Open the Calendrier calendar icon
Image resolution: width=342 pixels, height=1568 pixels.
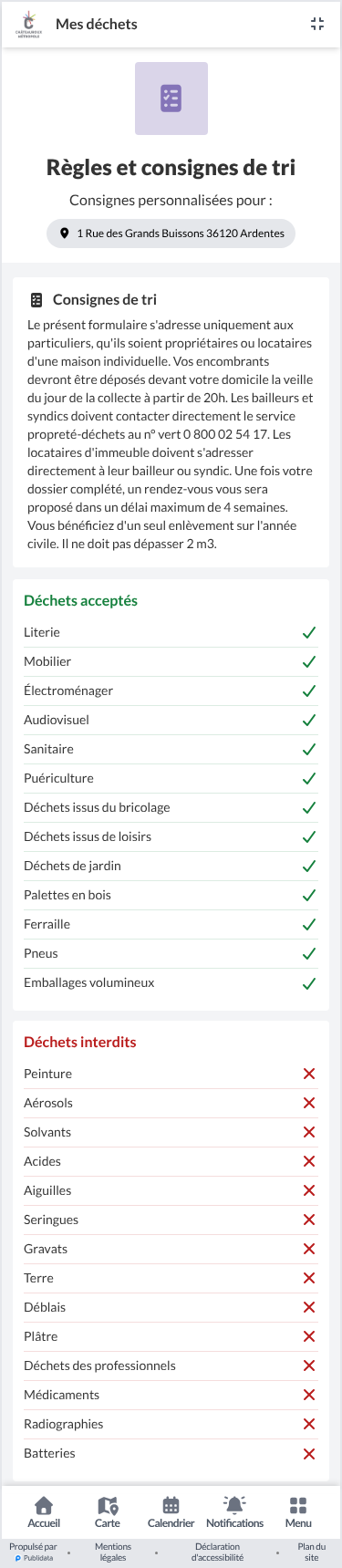(171, 1506)
